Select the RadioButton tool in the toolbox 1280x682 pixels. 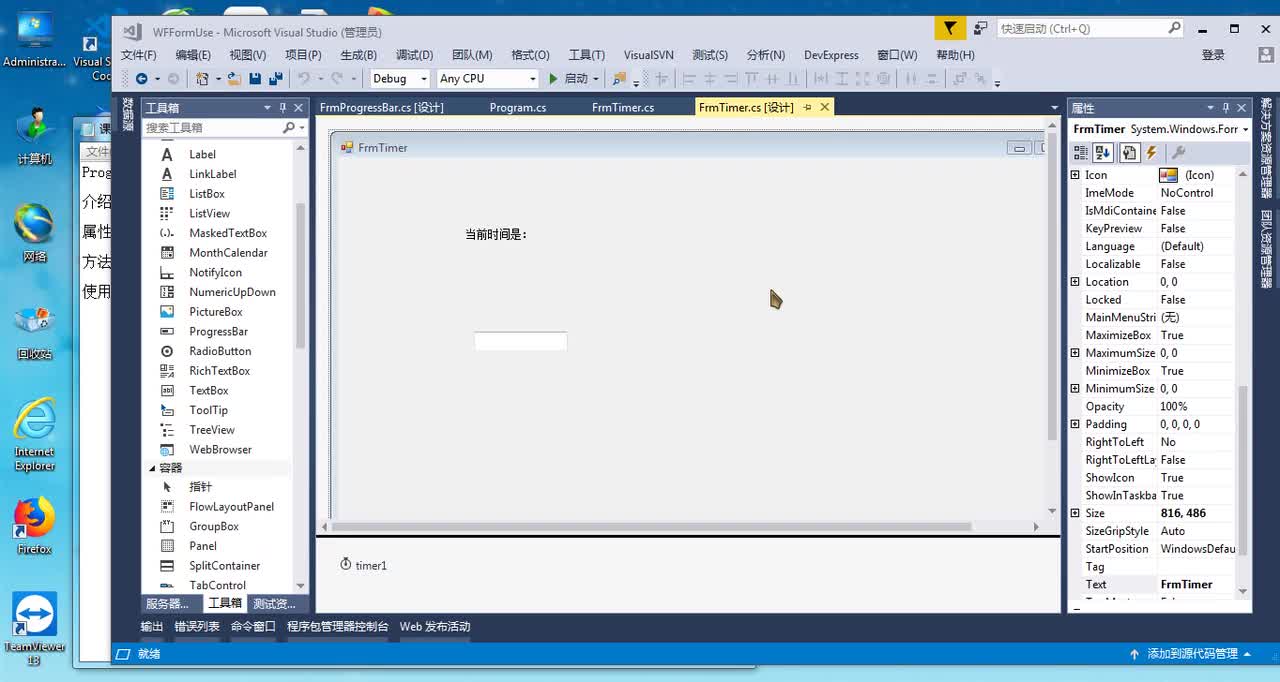(222, 351)
